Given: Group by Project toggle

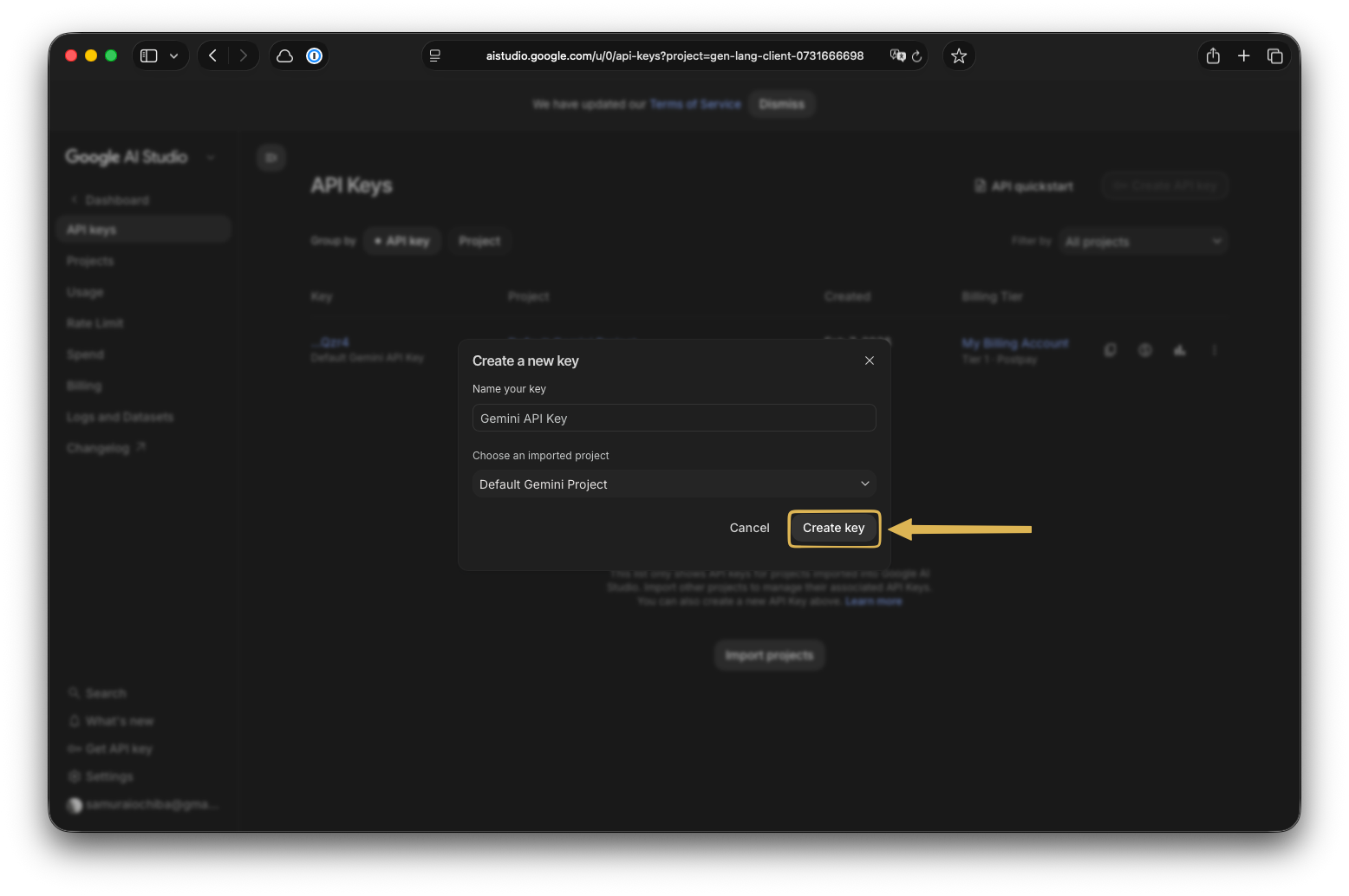Looking at the screenshot, I should 479,241.
